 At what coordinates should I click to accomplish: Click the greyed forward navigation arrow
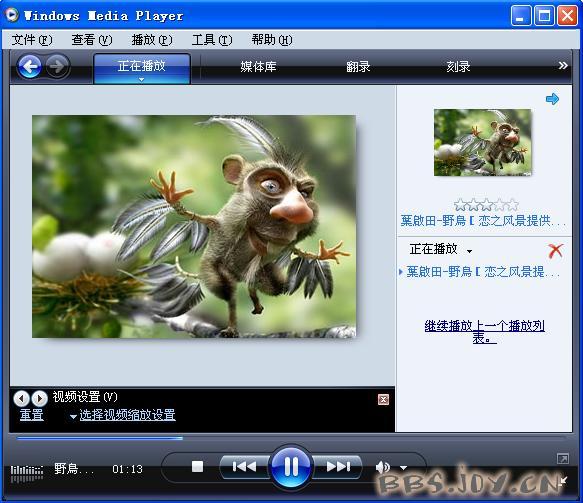click(57, 67)
